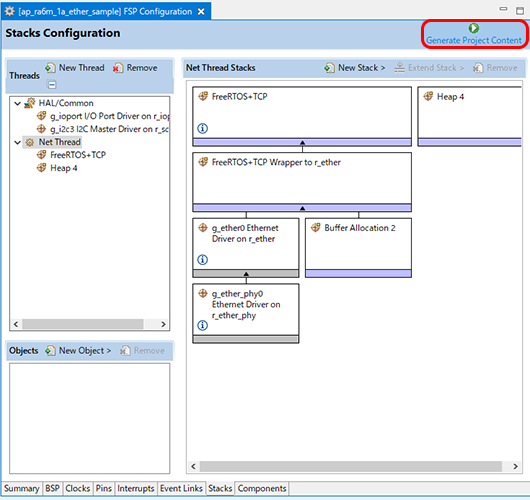Click the g_ether0 block module icon
This screenshot has width=530, height=500.
(x=203, y=228)
